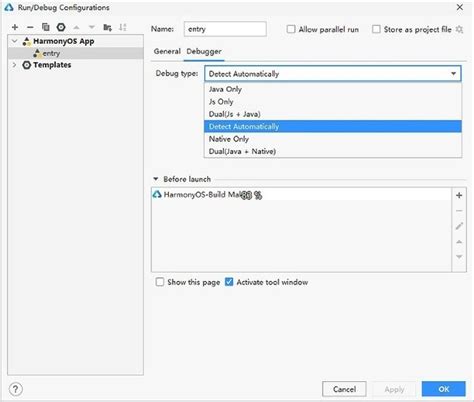The image size is (474, 402).
Task: Remove configuration with minus icon
Action: coord(30,27)
